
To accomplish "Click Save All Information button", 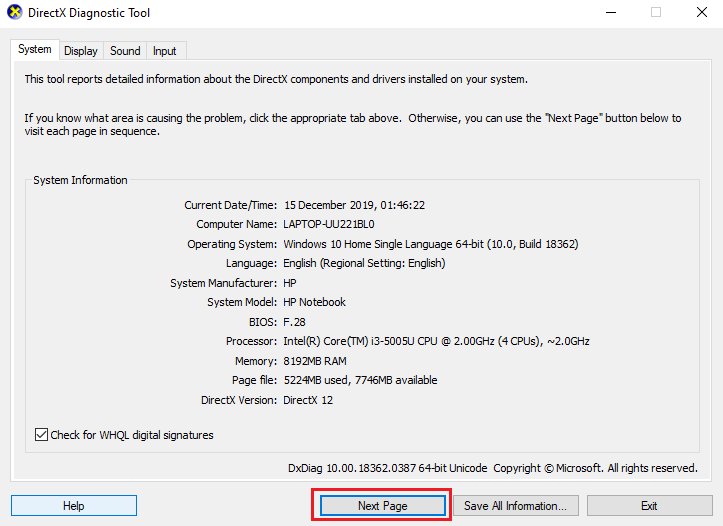I will [516, 506].
